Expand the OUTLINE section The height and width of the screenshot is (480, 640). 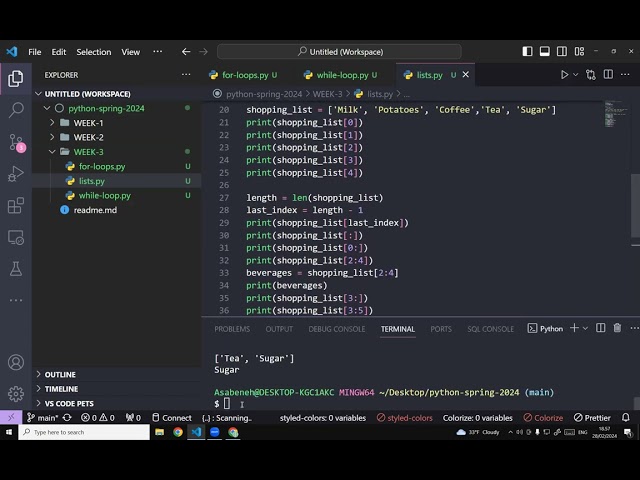(117, 374)
